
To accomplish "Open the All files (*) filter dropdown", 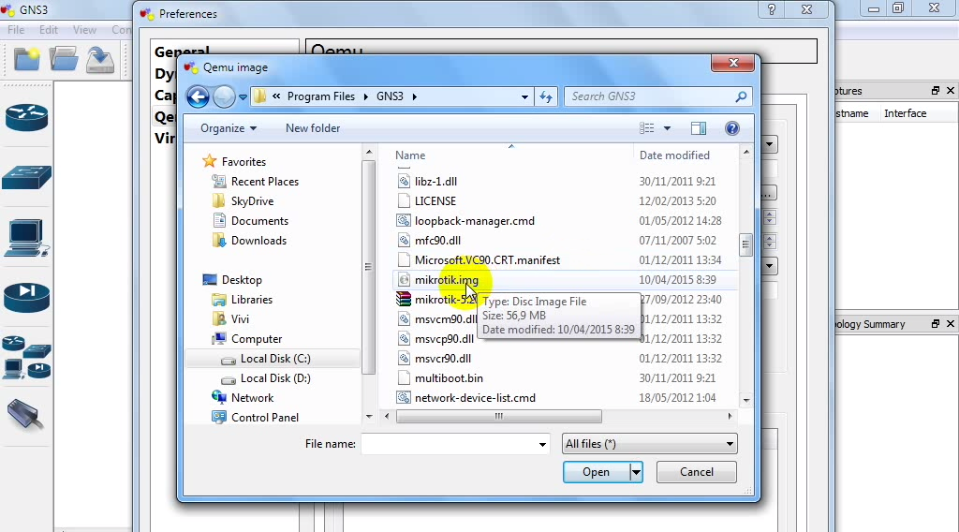I will (649, 444).
